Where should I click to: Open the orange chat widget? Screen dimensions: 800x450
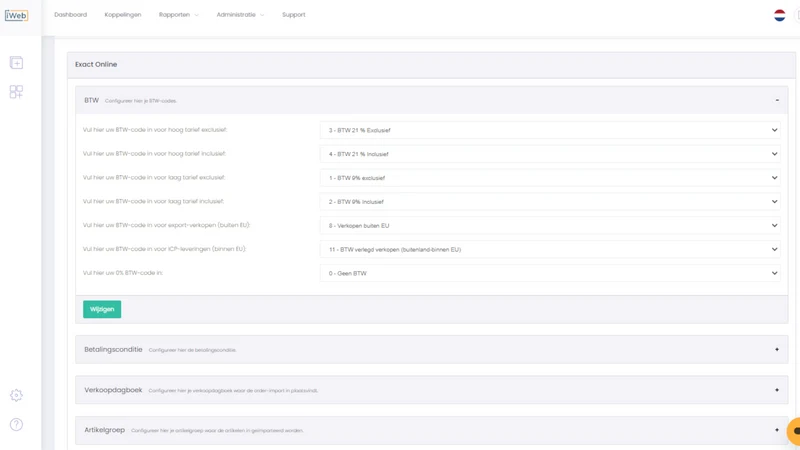(794, 431)
